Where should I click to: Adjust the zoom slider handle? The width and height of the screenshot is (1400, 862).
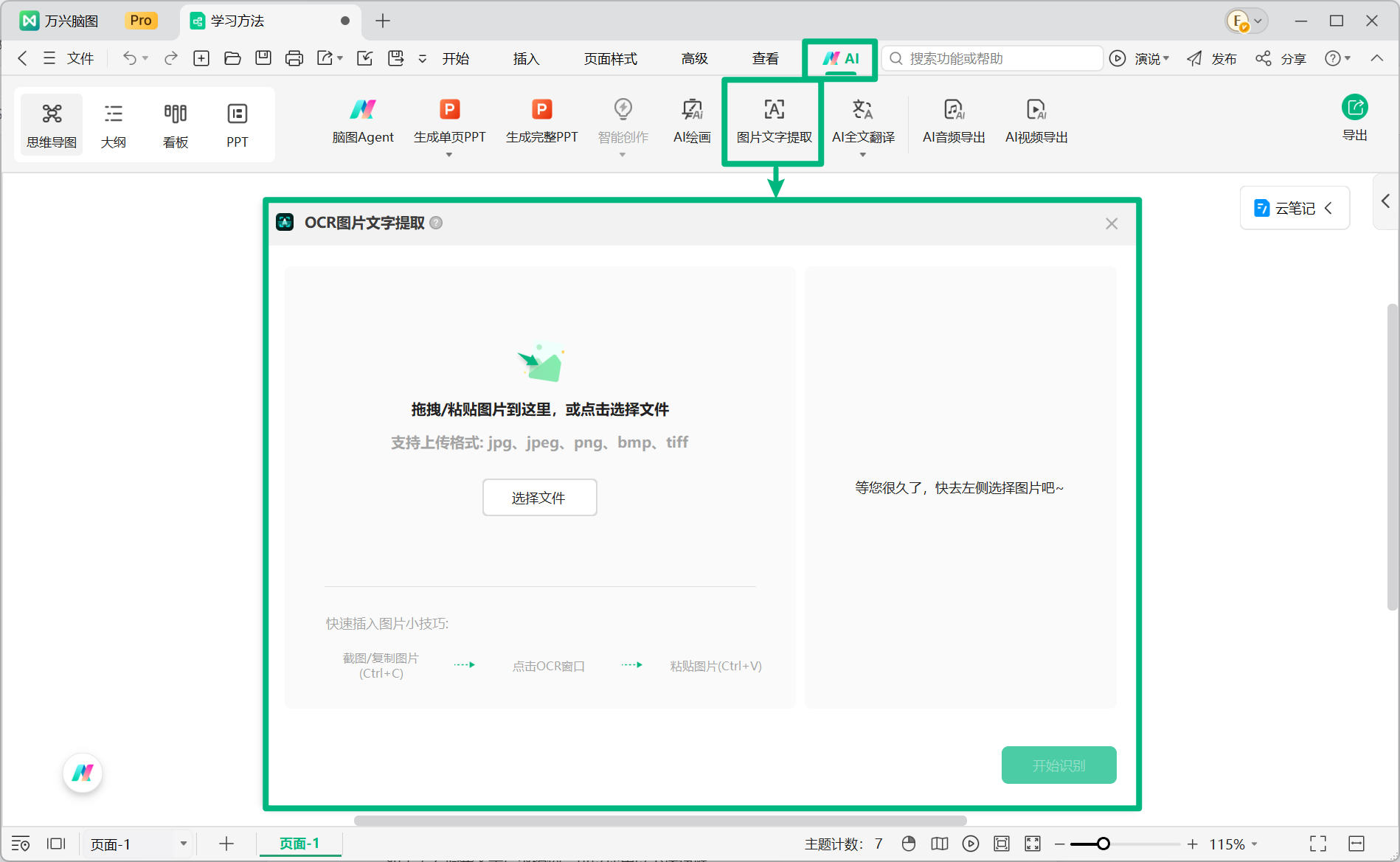point(1103,844)
